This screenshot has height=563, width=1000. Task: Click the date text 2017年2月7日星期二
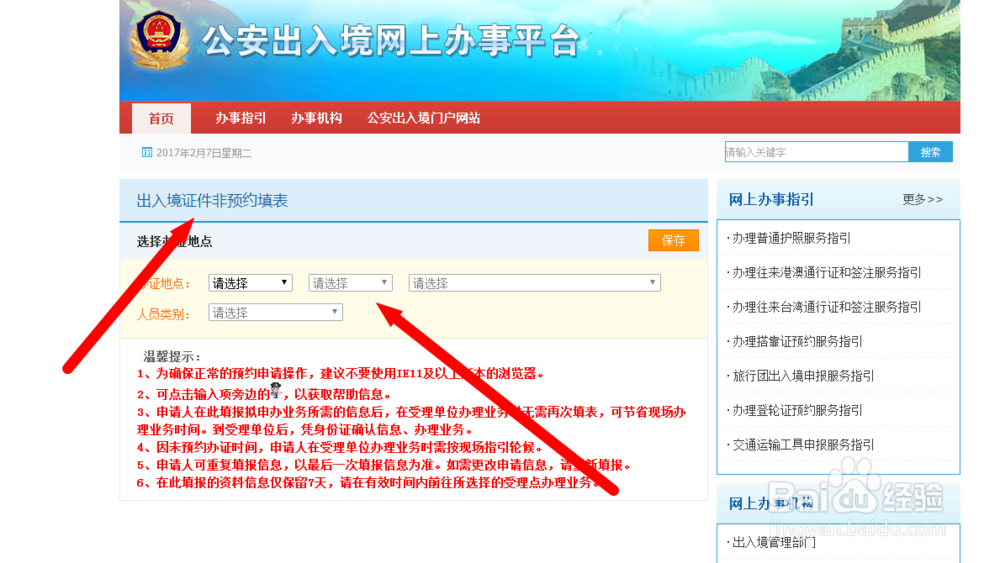[203, 153]
